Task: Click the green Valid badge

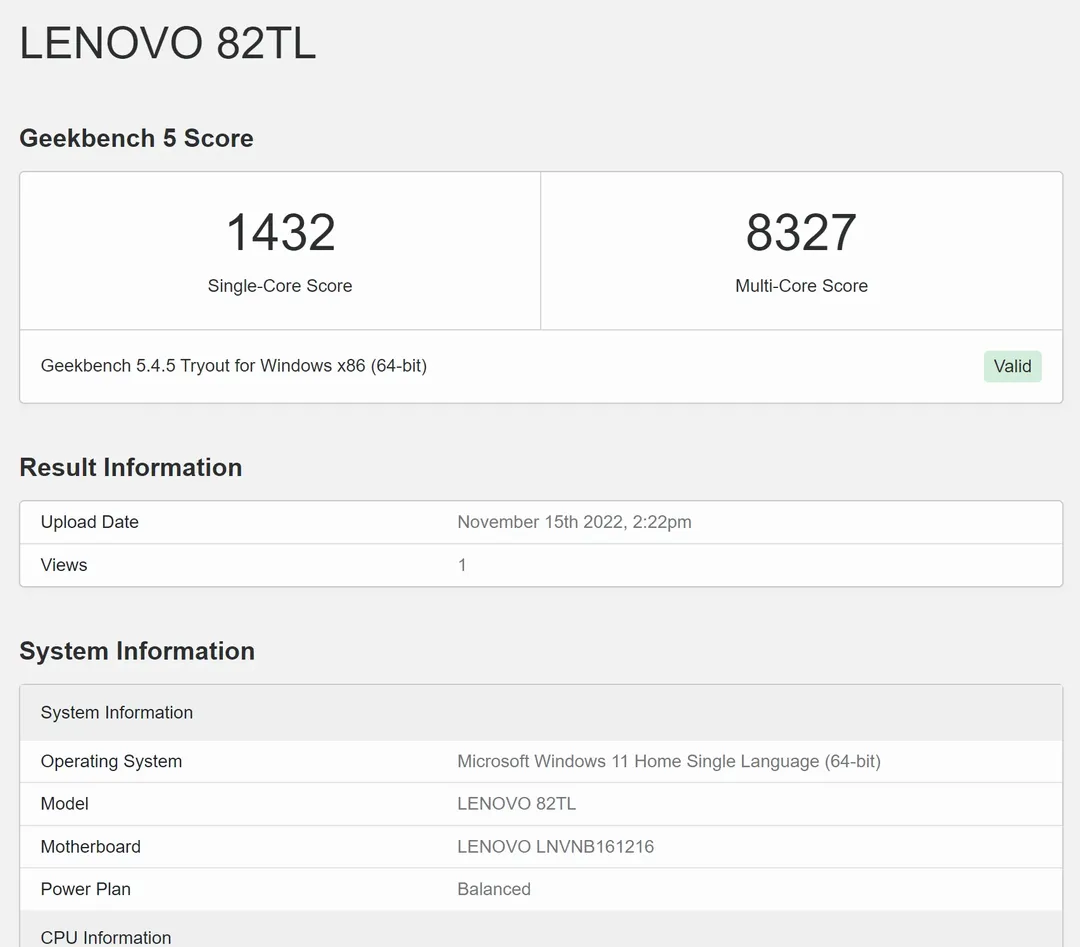Action: tap(1012, 366)
